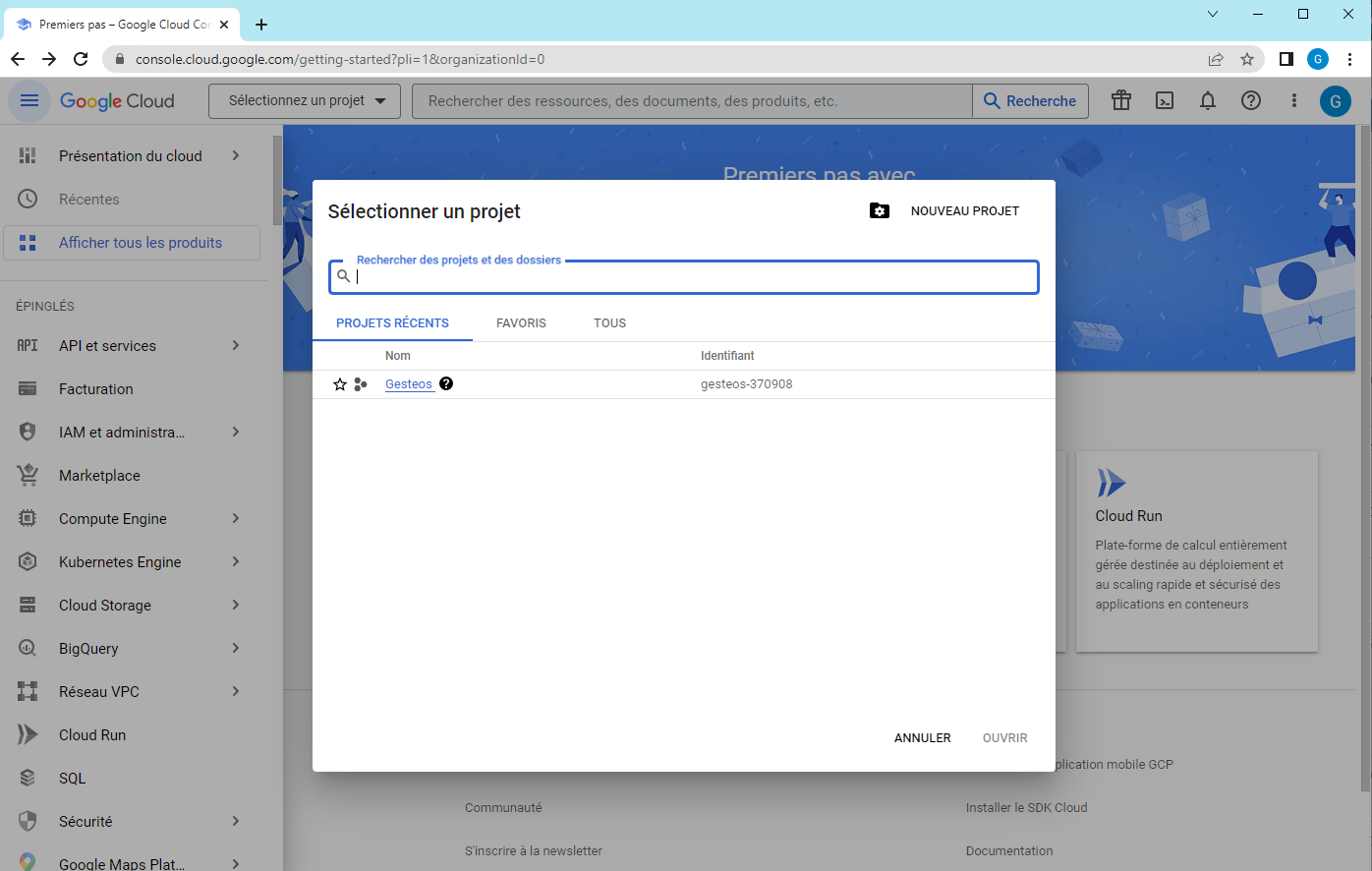Toggle the hamburger navigation menu
Screen dimensions: 1372x871
(29, 100)
